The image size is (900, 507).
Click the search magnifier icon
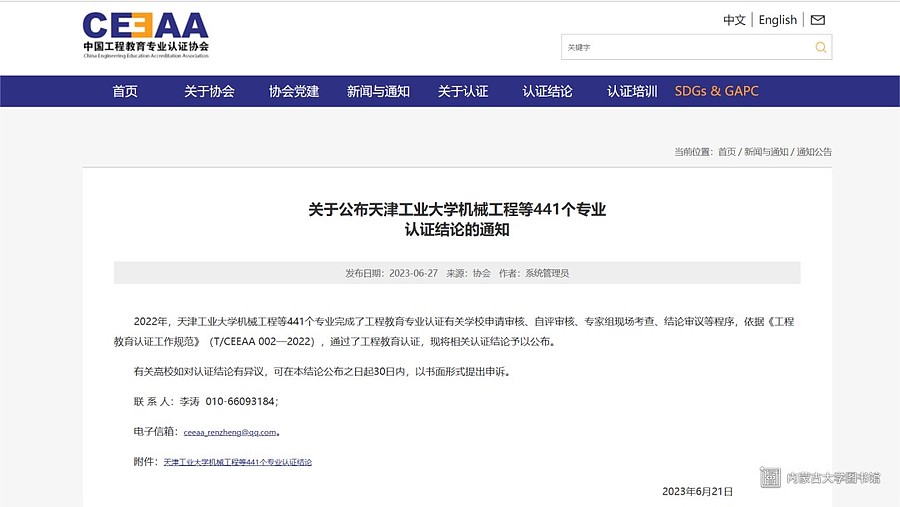click(x=821, y=47)
